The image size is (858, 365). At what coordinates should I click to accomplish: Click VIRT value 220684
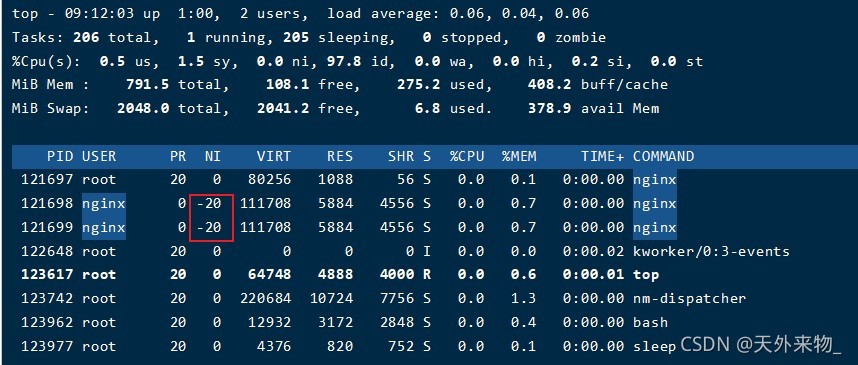[x=265, y=299]
